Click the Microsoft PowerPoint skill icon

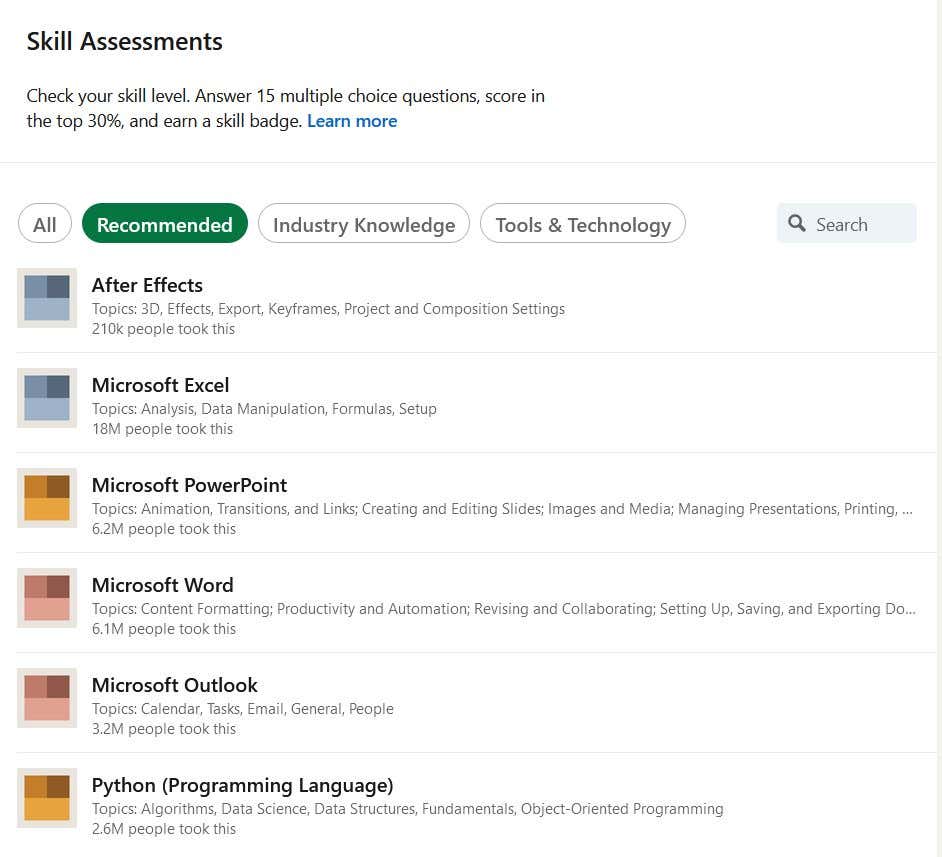(47, 498)
